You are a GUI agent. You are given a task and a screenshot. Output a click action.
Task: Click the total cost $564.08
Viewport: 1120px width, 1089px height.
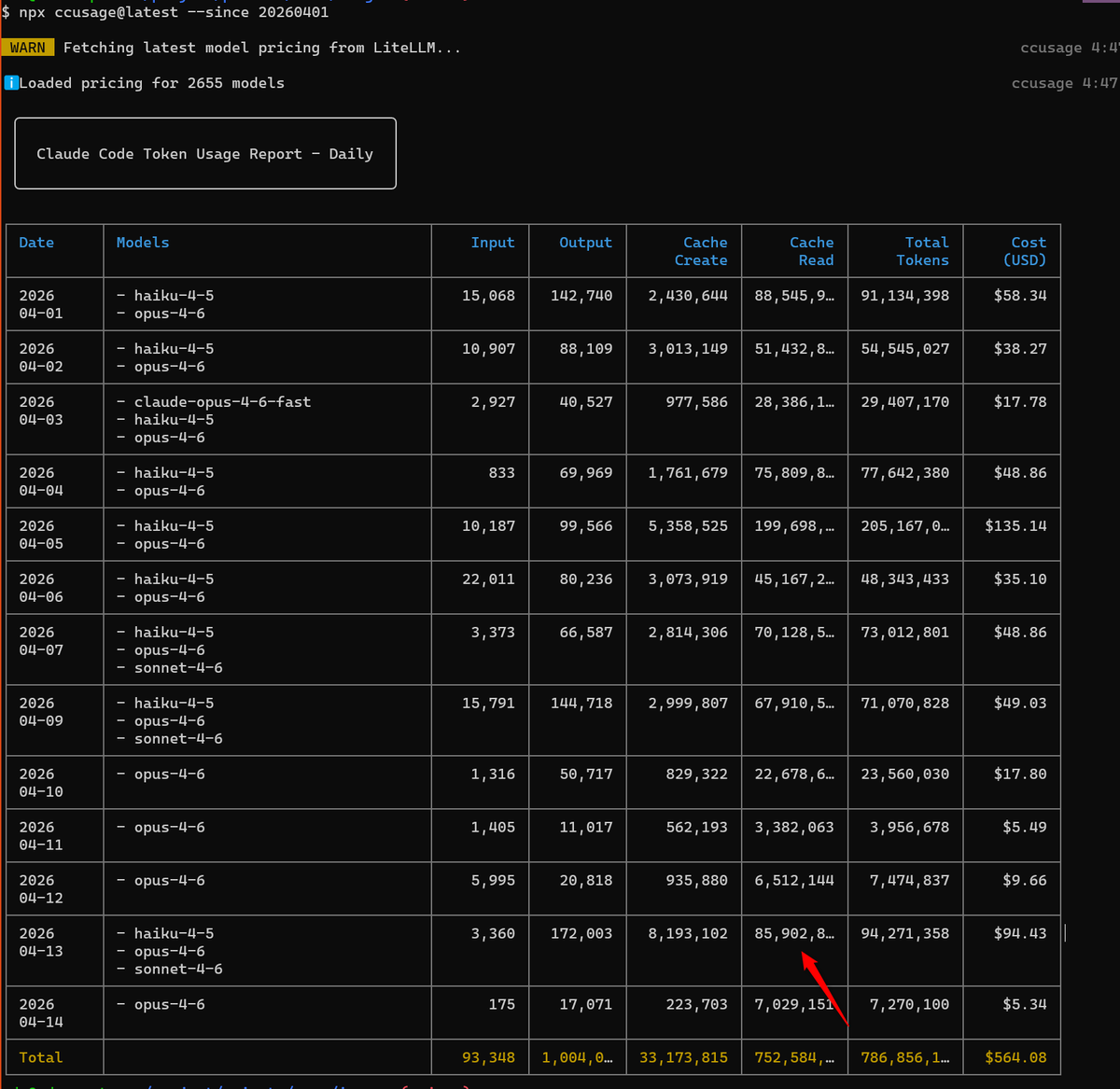(1015, 1058)
